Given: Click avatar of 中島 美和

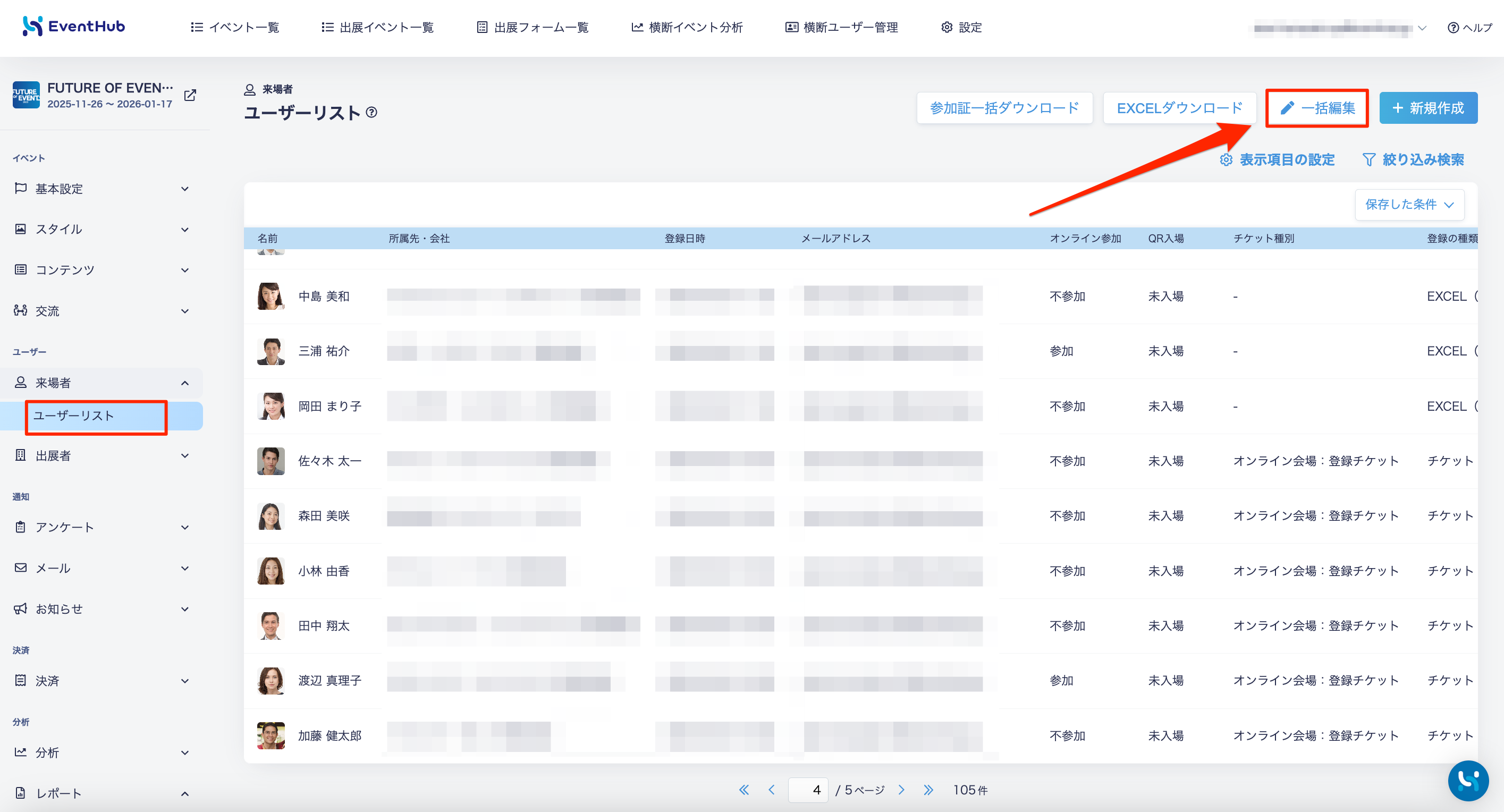Looking at the screenshot, I should (271, 296).
